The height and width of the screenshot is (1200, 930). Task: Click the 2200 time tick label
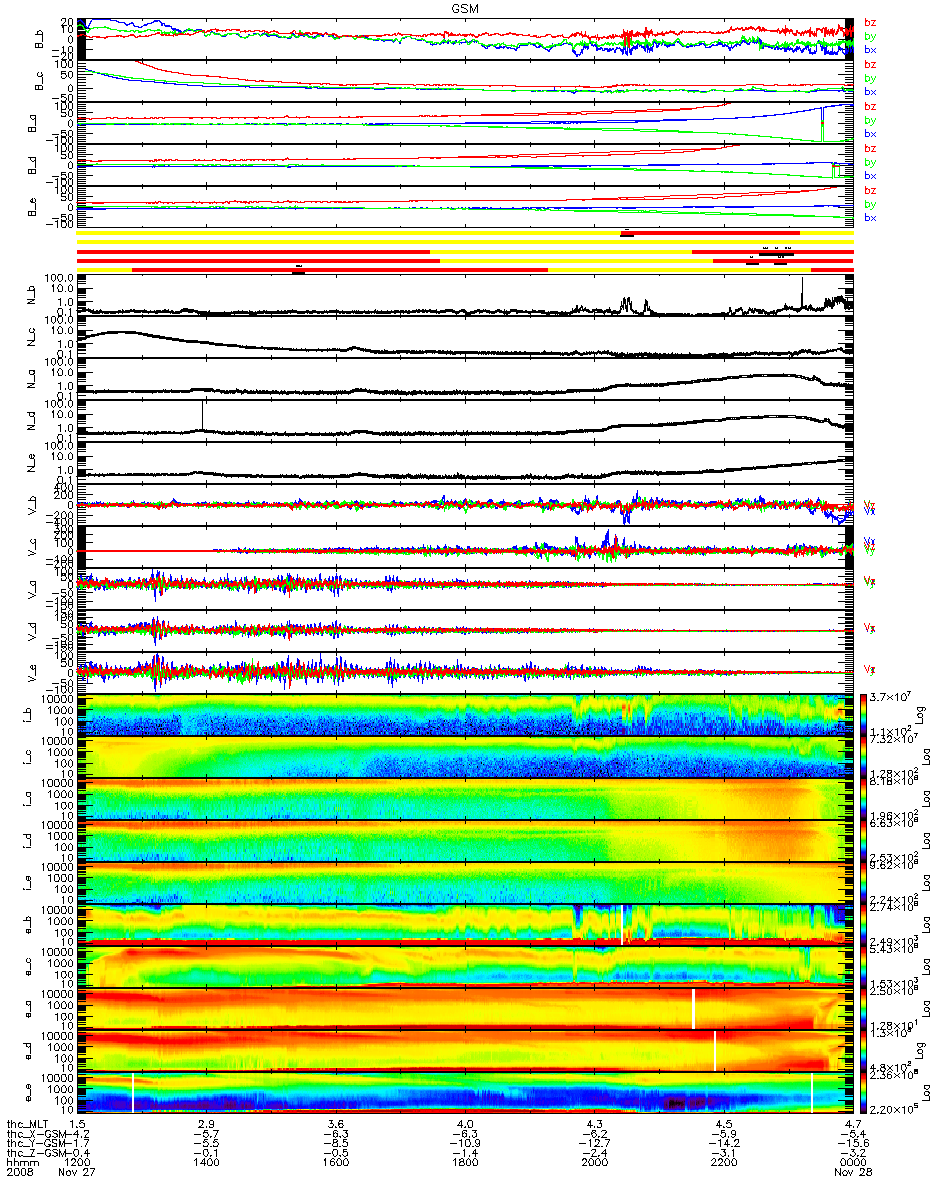click(723, 1163)
